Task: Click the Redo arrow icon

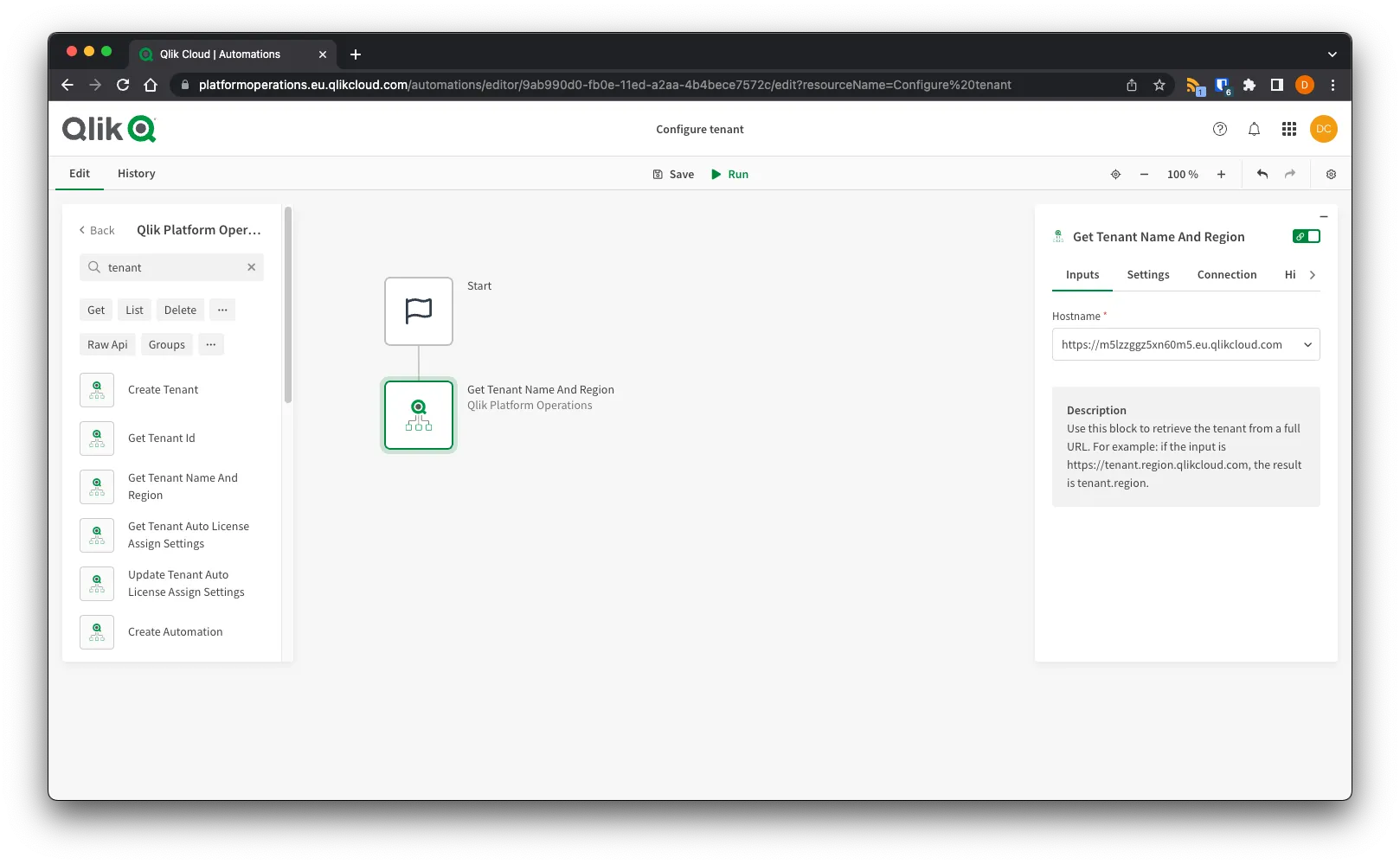Action: click(x=1289, y=174)
